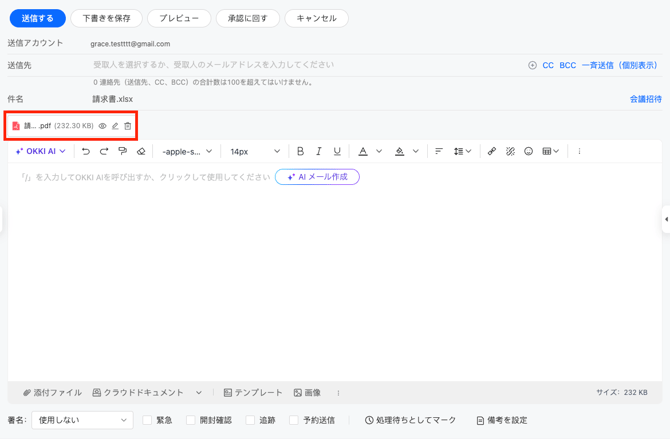The height and width of the screenshot is (439, 670).
Task: Add CC recipients link
Action: coord(548,65)
